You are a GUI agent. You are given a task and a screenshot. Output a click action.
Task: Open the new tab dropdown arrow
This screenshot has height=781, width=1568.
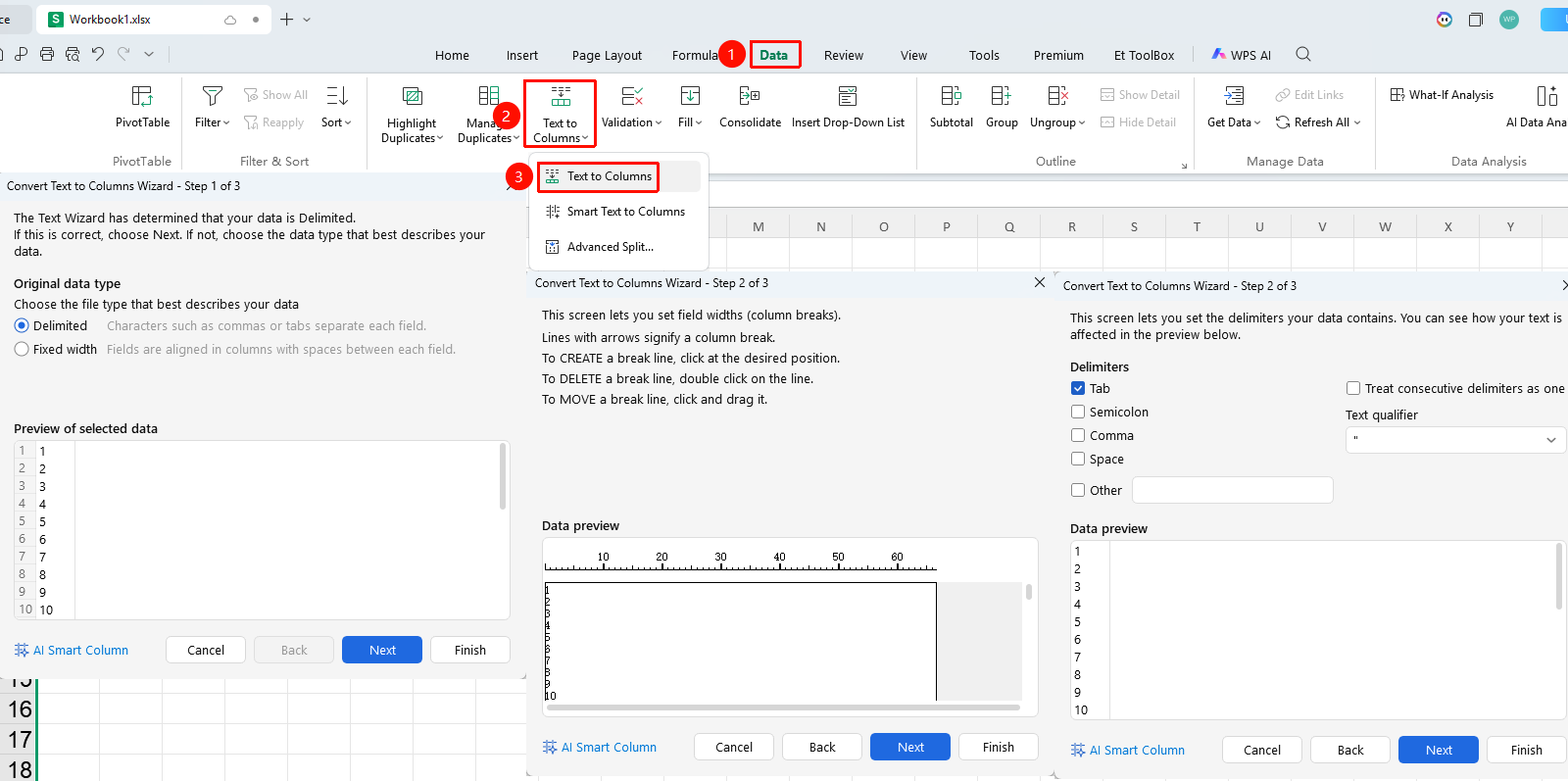pos(307,20)
